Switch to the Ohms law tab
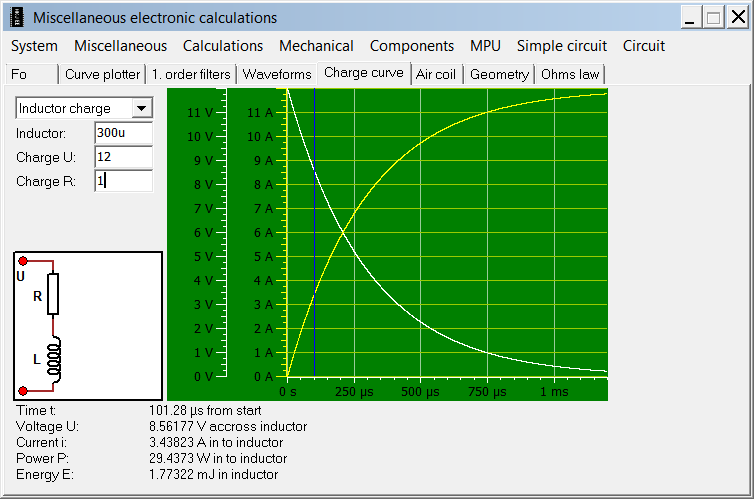 coord(570,75)
